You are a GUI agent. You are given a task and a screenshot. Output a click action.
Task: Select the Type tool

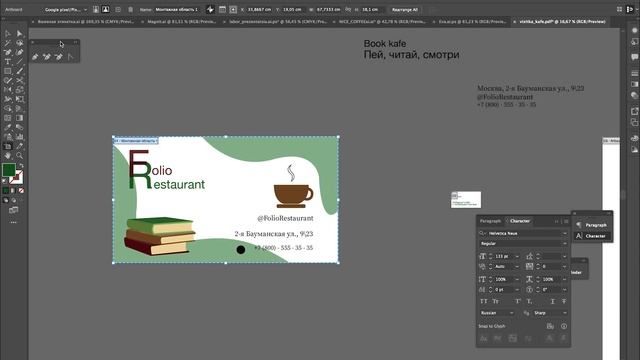(x=8, y=62)
